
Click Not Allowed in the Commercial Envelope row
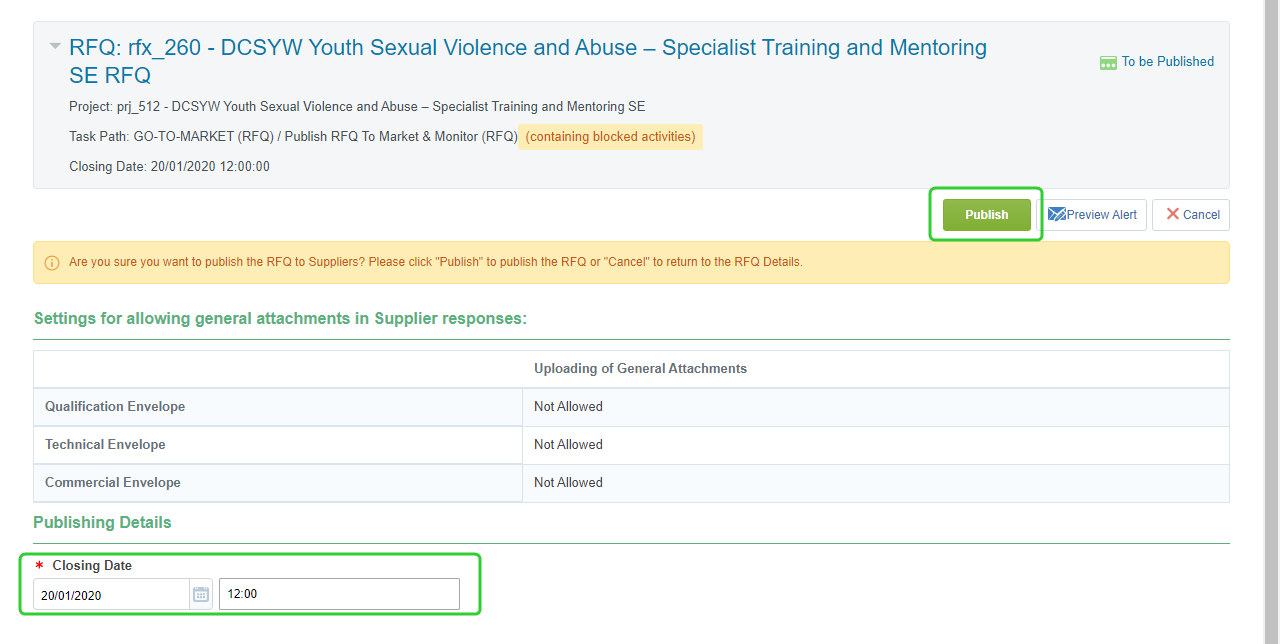click(x=568, y=483)
